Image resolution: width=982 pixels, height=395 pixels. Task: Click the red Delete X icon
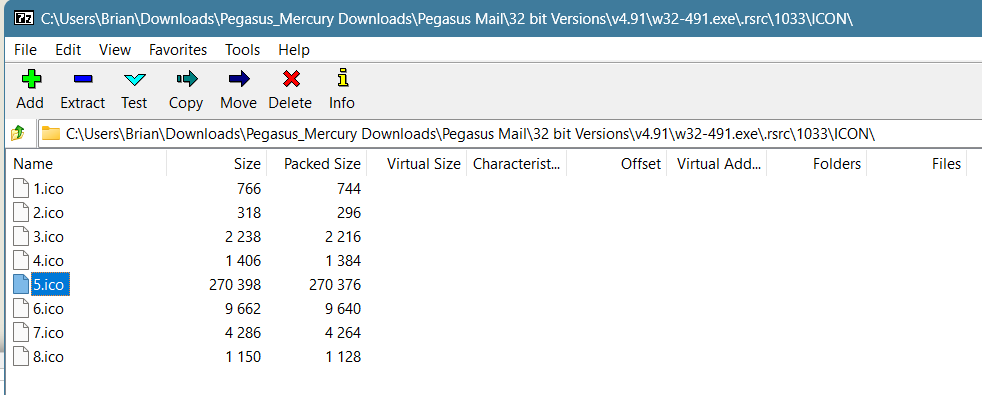click(x=291, y=79)
